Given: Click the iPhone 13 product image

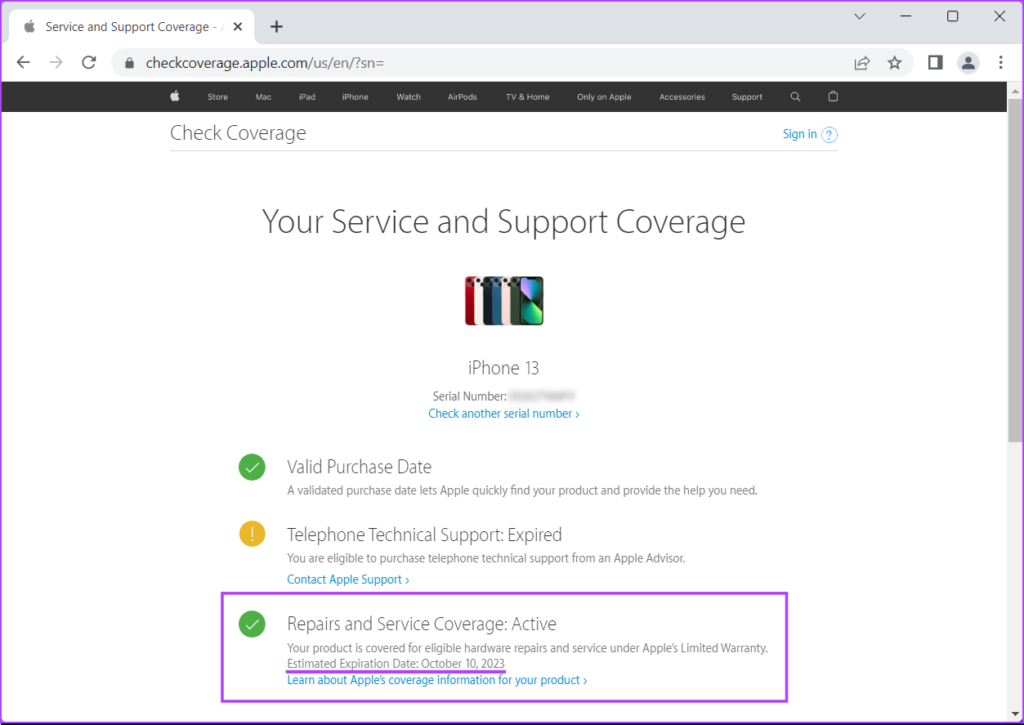Looking at the screenshot, I should (x=504, y=300).
